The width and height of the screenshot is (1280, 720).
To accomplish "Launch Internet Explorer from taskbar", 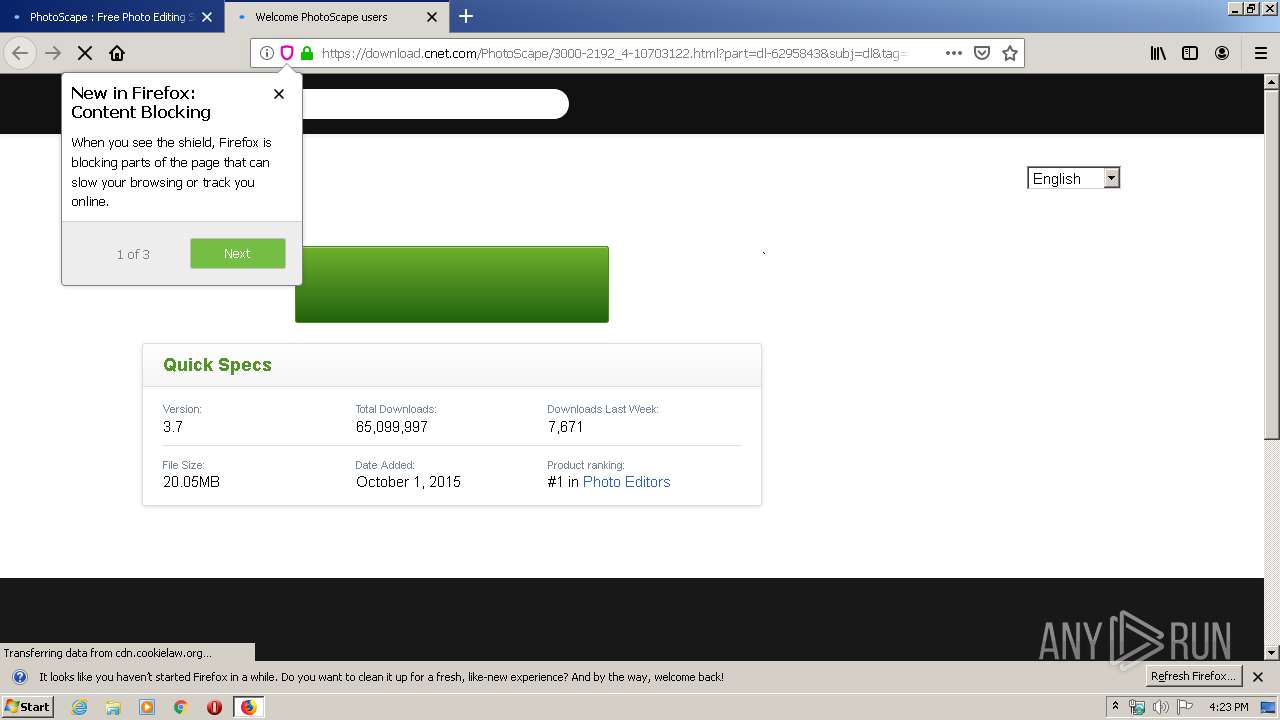I will pyautogui.click(x=80, y=706).
